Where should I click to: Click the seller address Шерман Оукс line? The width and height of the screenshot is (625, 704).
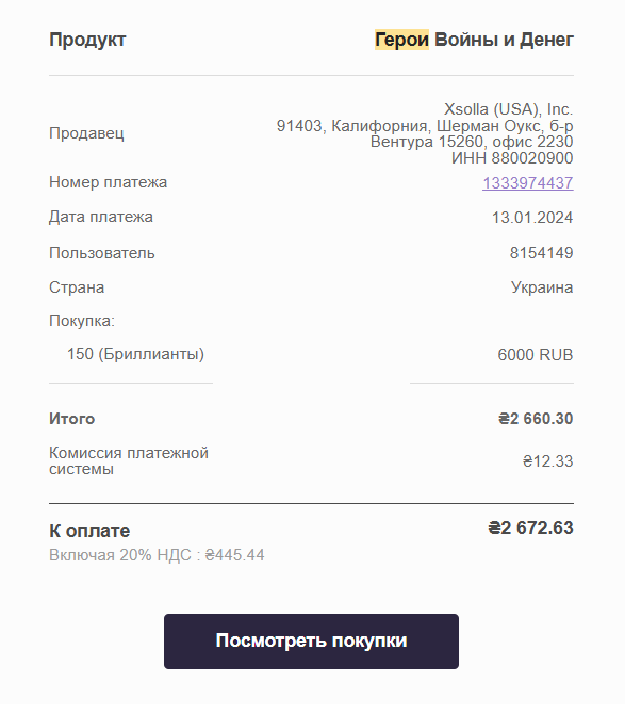point(425,126)
